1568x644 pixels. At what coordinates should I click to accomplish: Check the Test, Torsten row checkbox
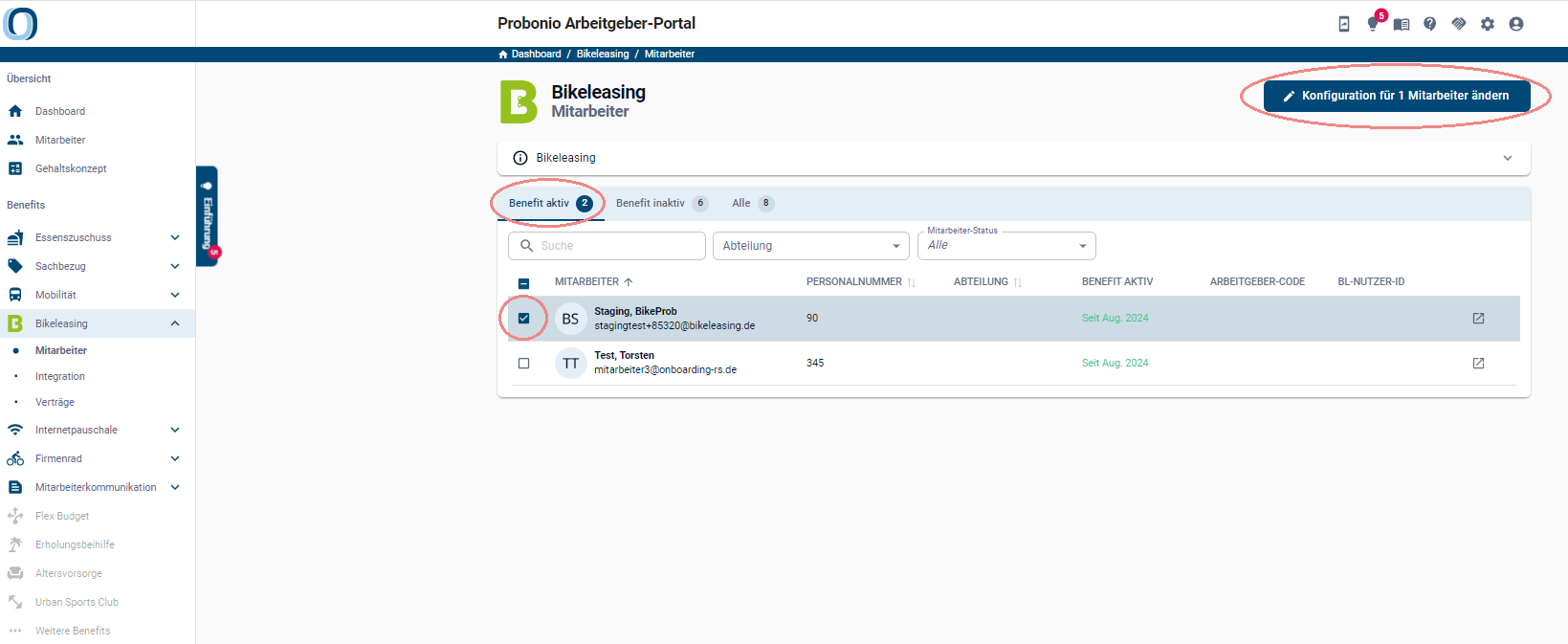(x=523, y=364)
